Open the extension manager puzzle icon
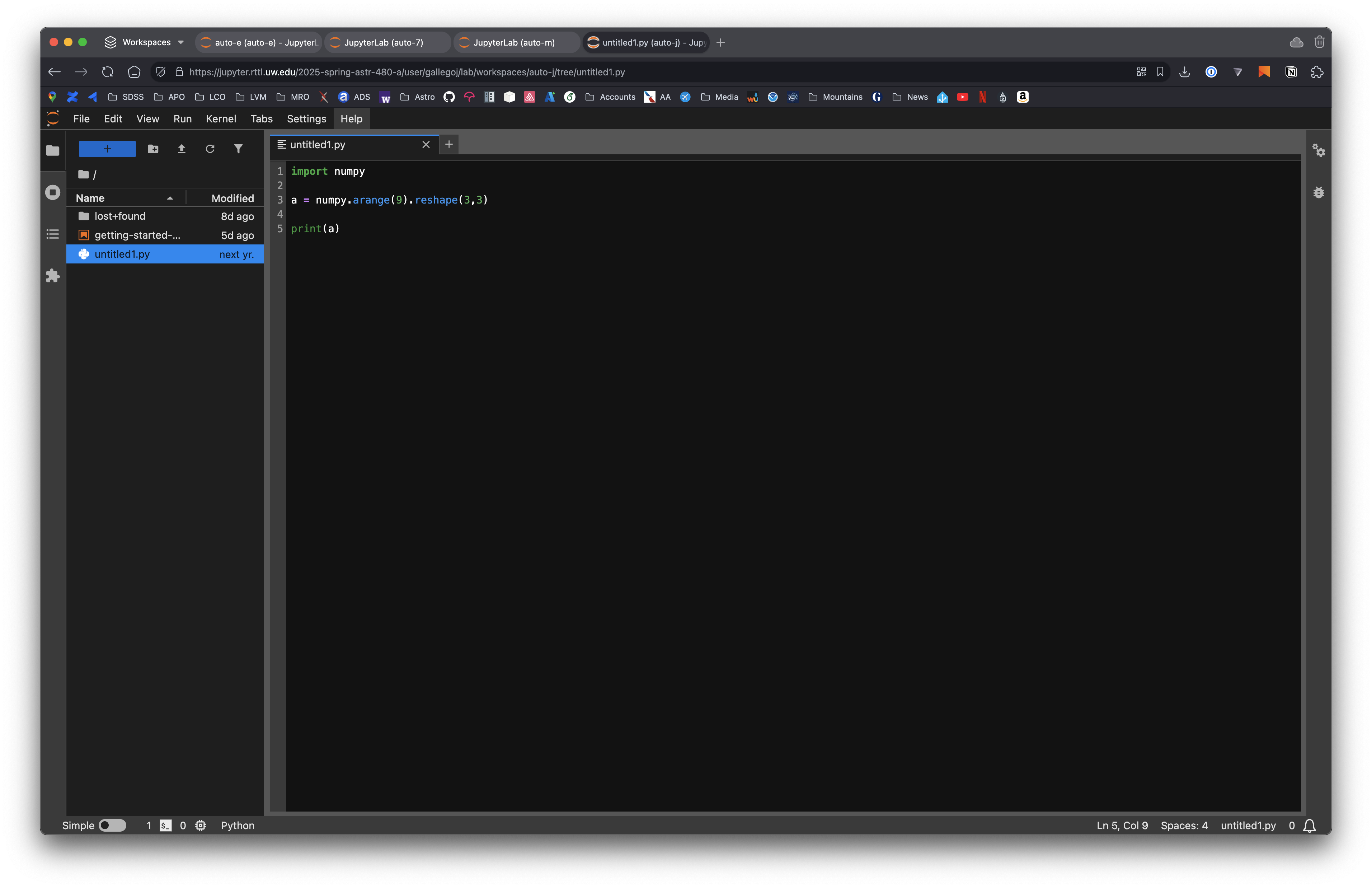This screenshot has width=1372, height=888. pyautogui.click(x=52, y=276)
